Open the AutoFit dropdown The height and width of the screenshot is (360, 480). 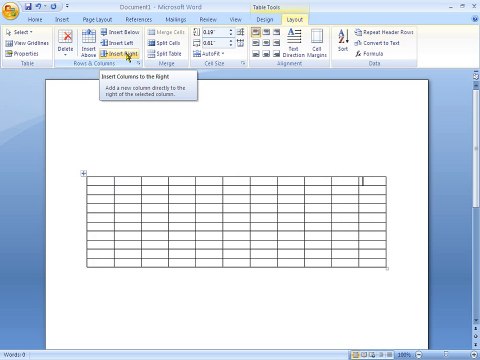tap(209, 54)
